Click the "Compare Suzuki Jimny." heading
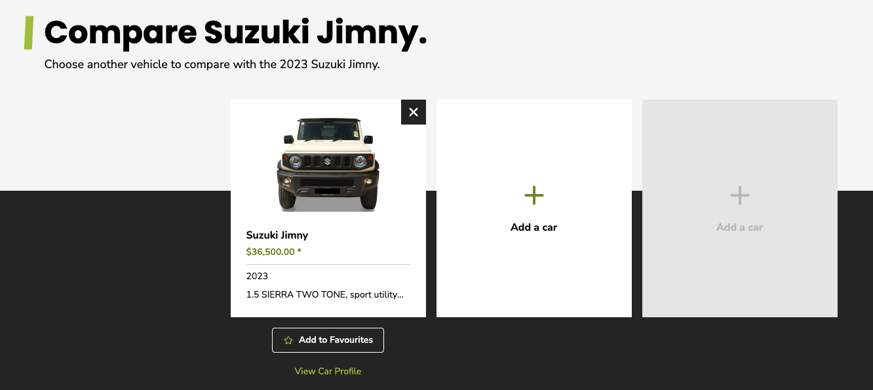 (x=236, y=33)
